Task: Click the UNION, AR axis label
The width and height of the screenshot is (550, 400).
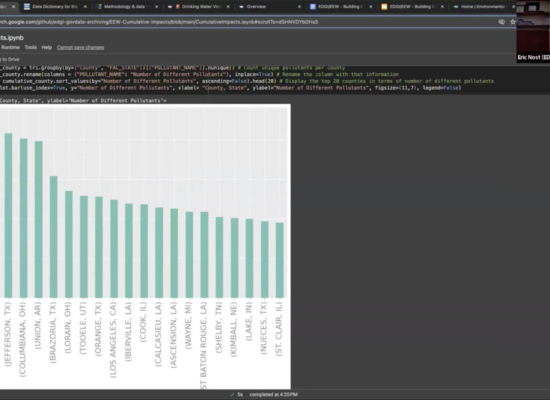Action: pos(38,325)
